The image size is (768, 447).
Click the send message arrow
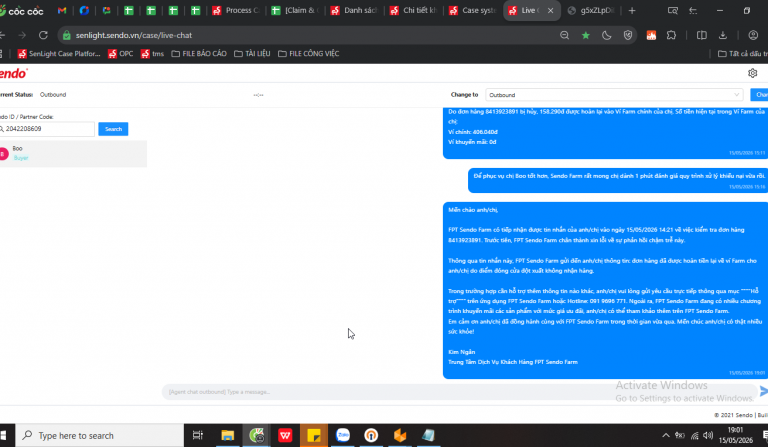coord(763,391)
